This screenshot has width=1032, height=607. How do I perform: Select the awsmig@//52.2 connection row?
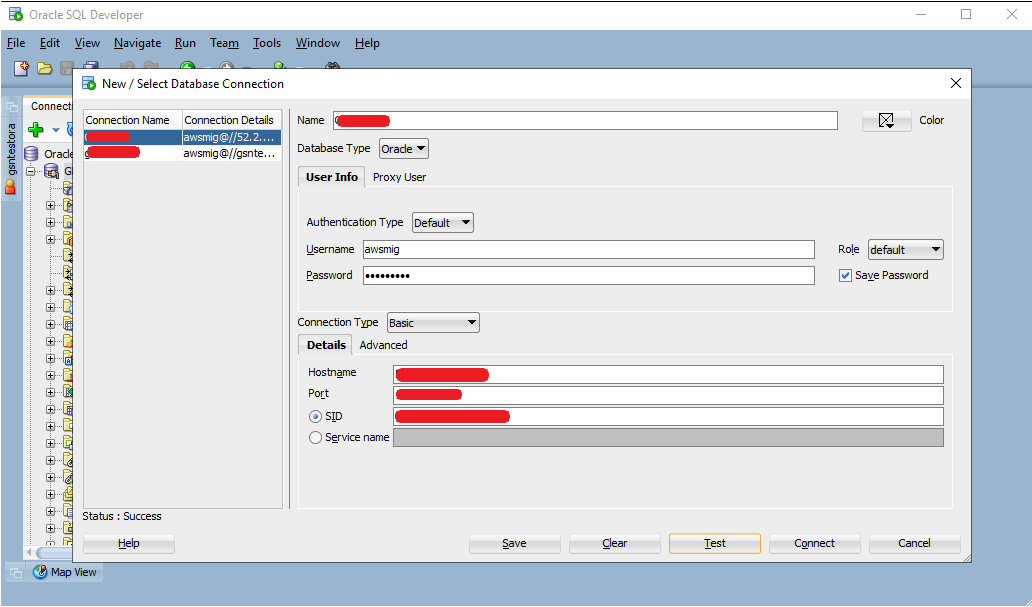coord(182,137)
